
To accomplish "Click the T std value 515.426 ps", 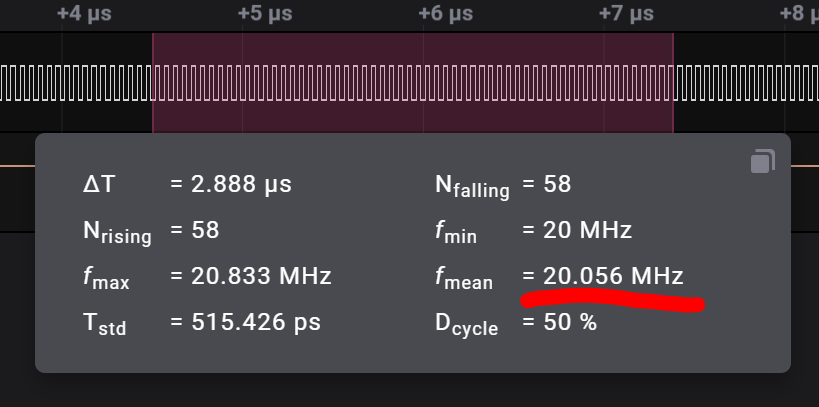I will tap(256, 322).
